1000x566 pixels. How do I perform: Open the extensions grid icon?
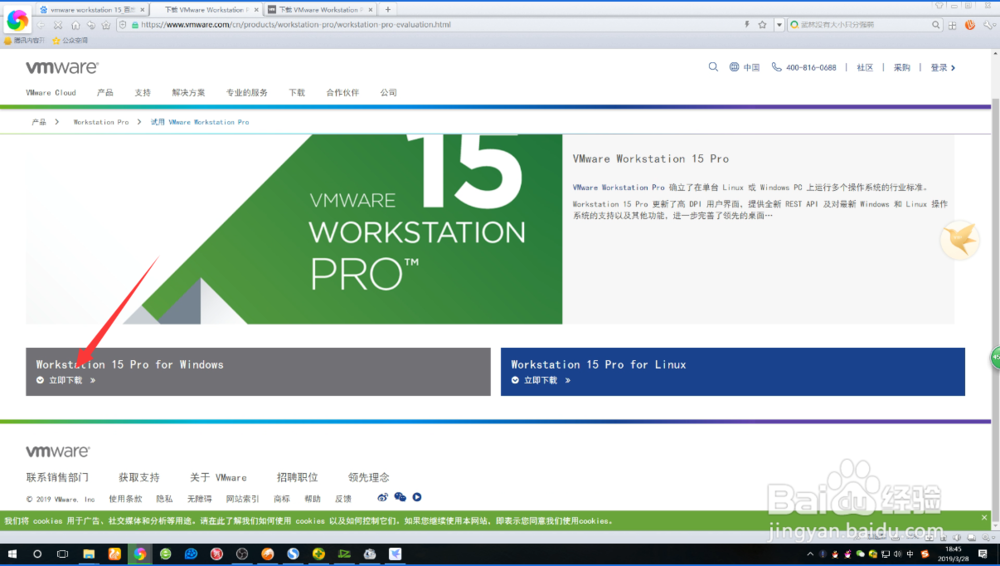(952, 25)
